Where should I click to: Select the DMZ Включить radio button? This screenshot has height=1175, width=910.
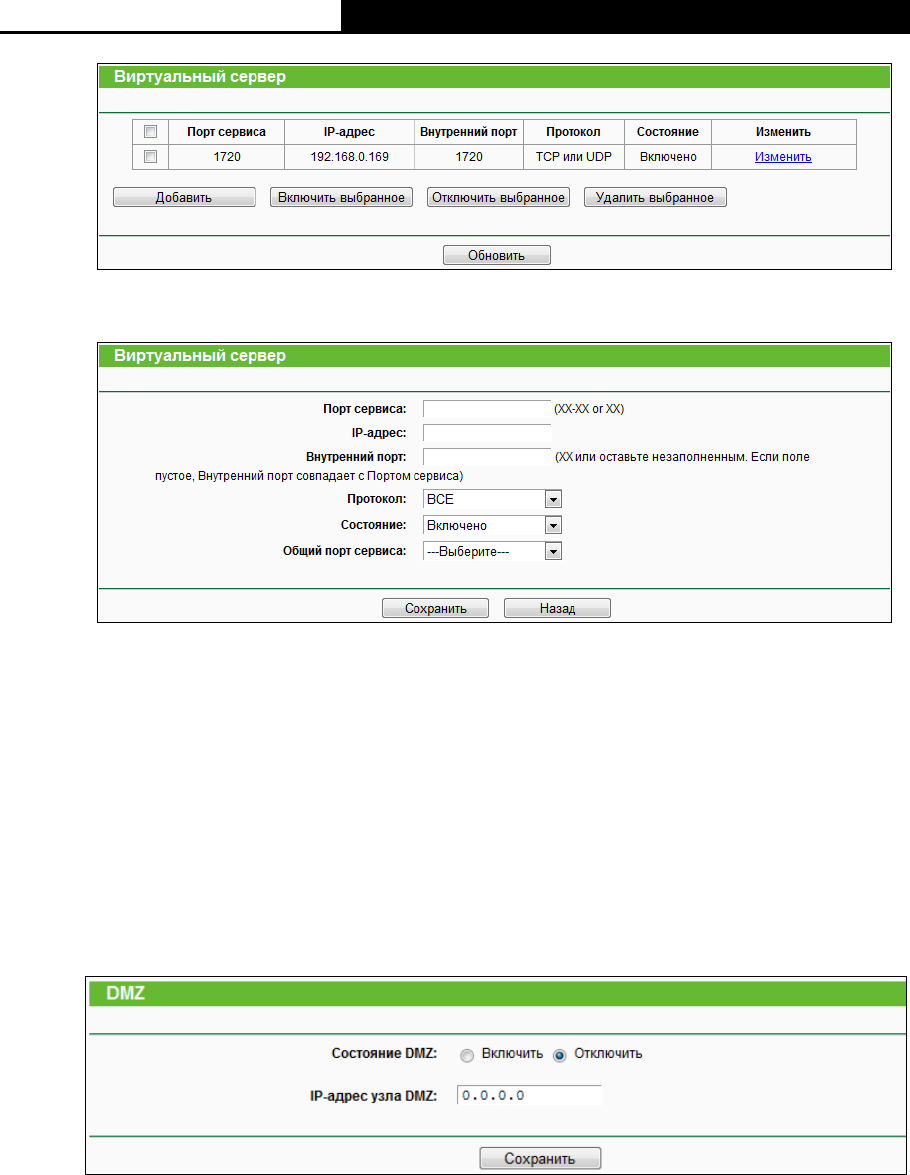pos(467,1055)
